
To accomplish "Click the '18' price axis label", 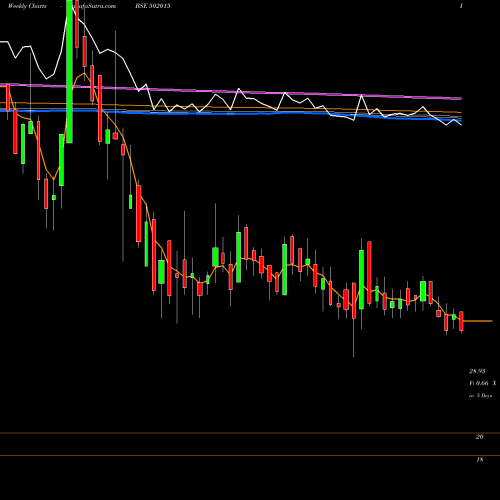I will pos(479,460).
